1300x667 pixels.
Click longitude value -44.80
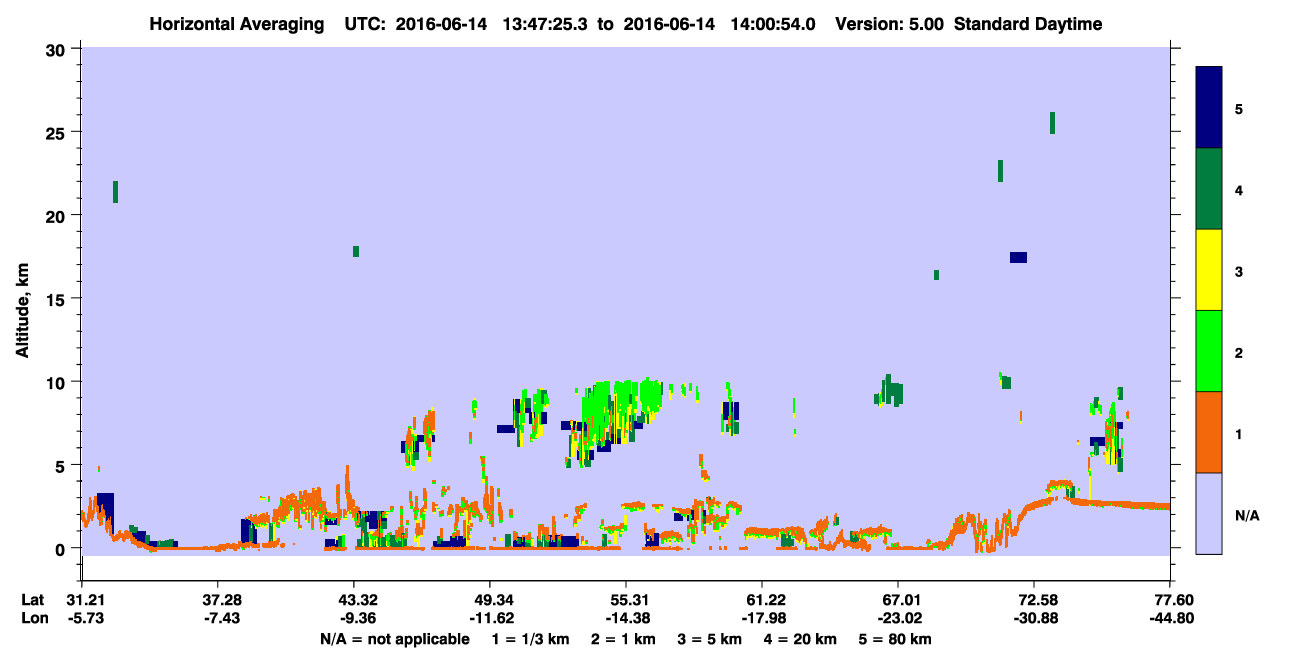pos(1170,617)
